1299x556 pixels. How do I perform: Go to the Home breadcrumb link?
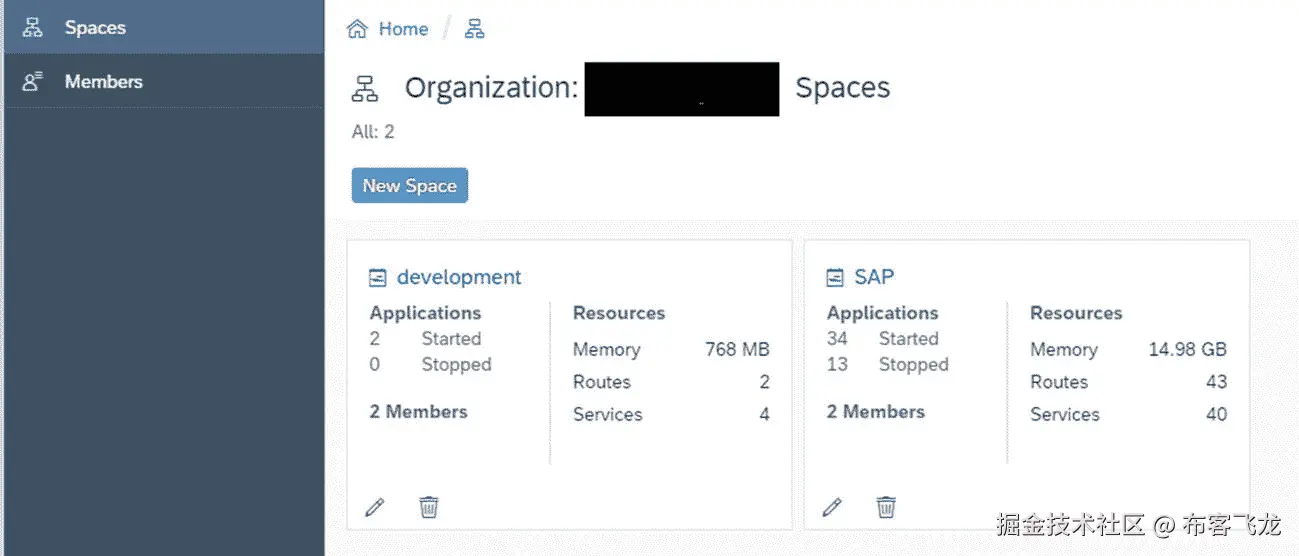point(403,29)
